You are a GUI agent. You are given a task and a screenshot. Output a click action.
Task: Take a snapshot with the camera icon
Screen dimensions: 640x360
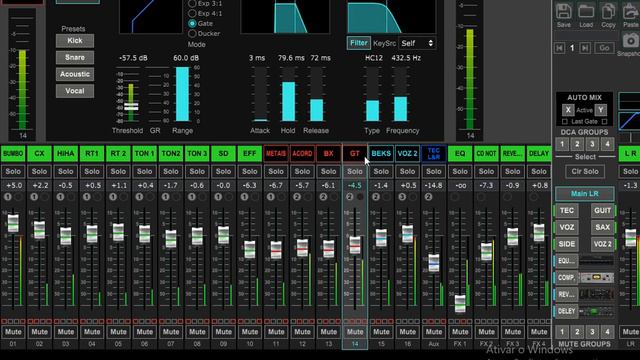(631, 41)
